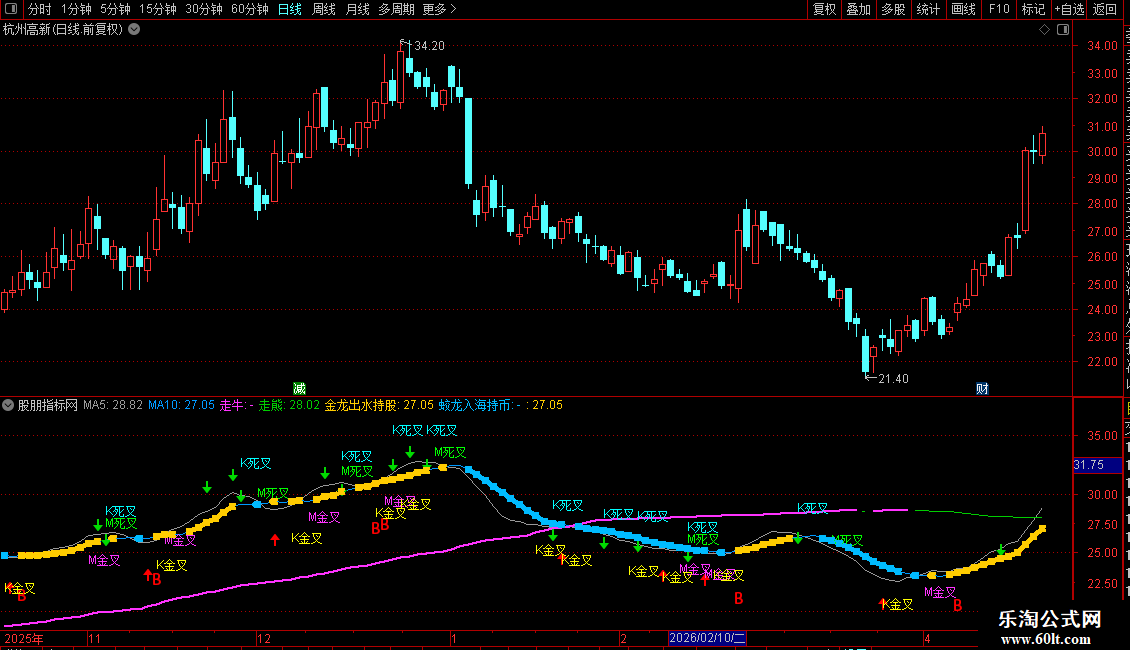This screenshot has width=1130, height=650.
Task: Click month 11 on the time axis
Action: [94, 638]
